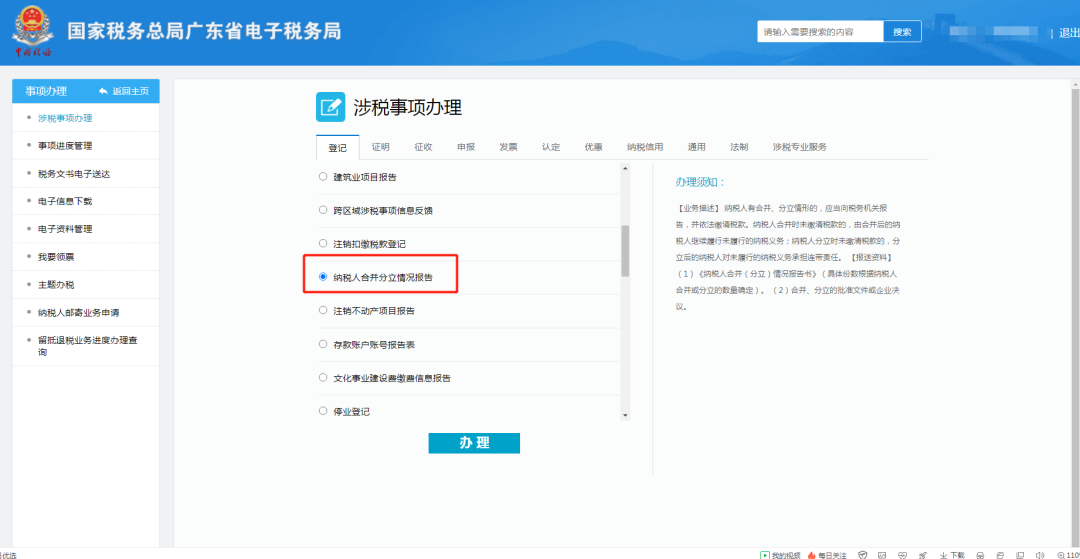The width and height of the screenshot is (1080, 559).
Task: Switch to the 通用 tab
Action: [696, 147]
